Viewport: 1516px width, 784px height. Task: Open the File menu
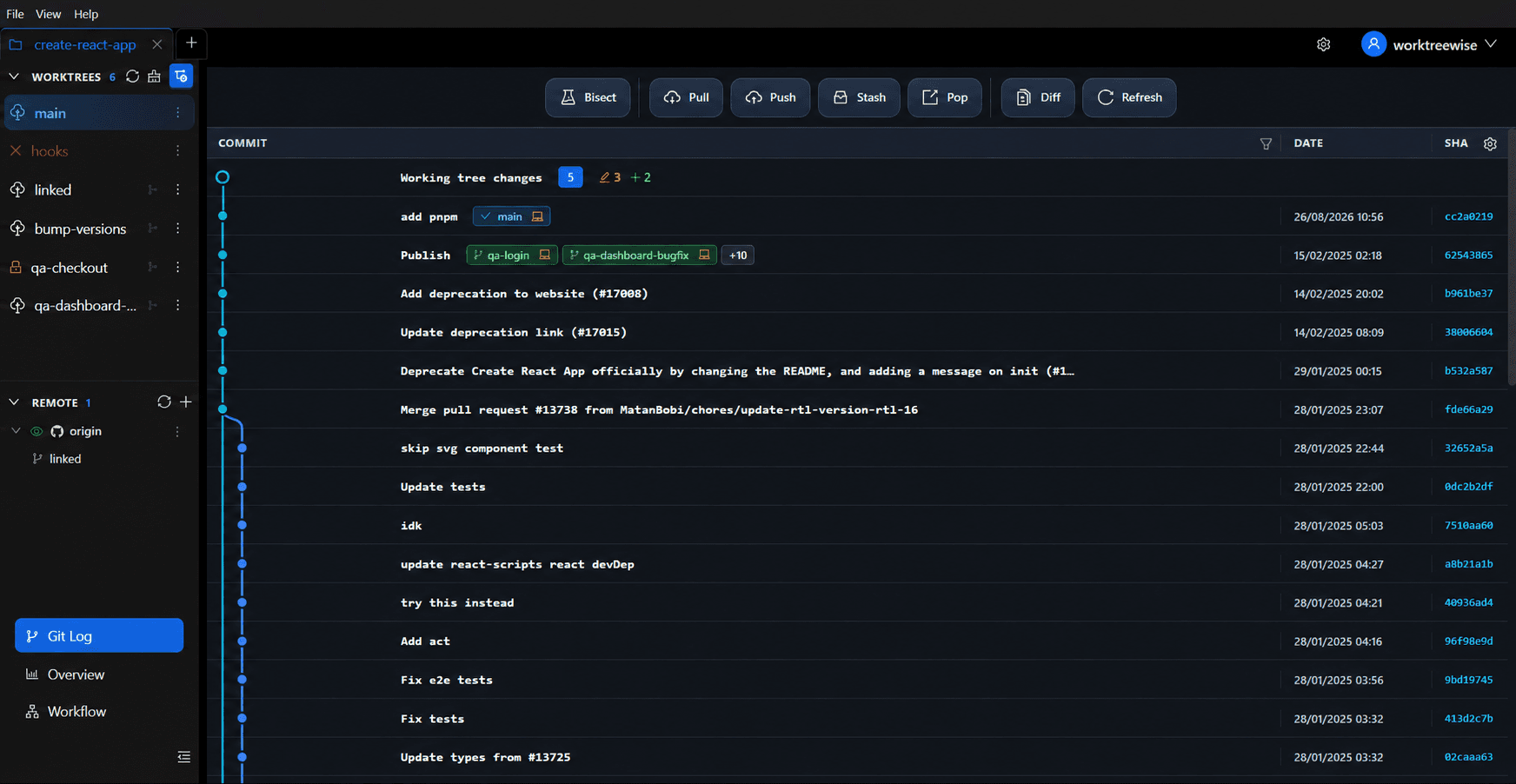[15, 14]
